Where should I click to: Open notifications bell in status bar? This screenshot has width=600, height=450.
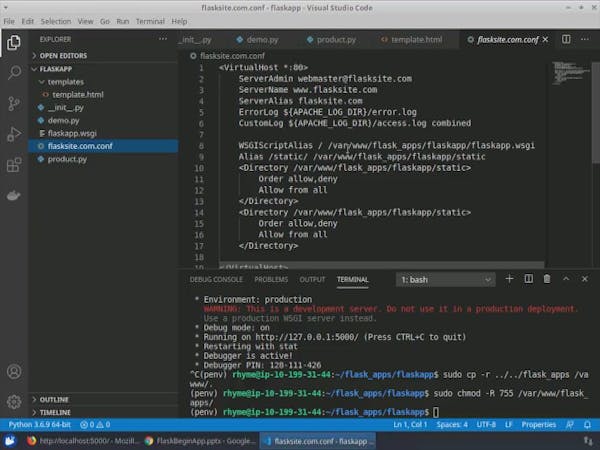(x=587, y=425)
